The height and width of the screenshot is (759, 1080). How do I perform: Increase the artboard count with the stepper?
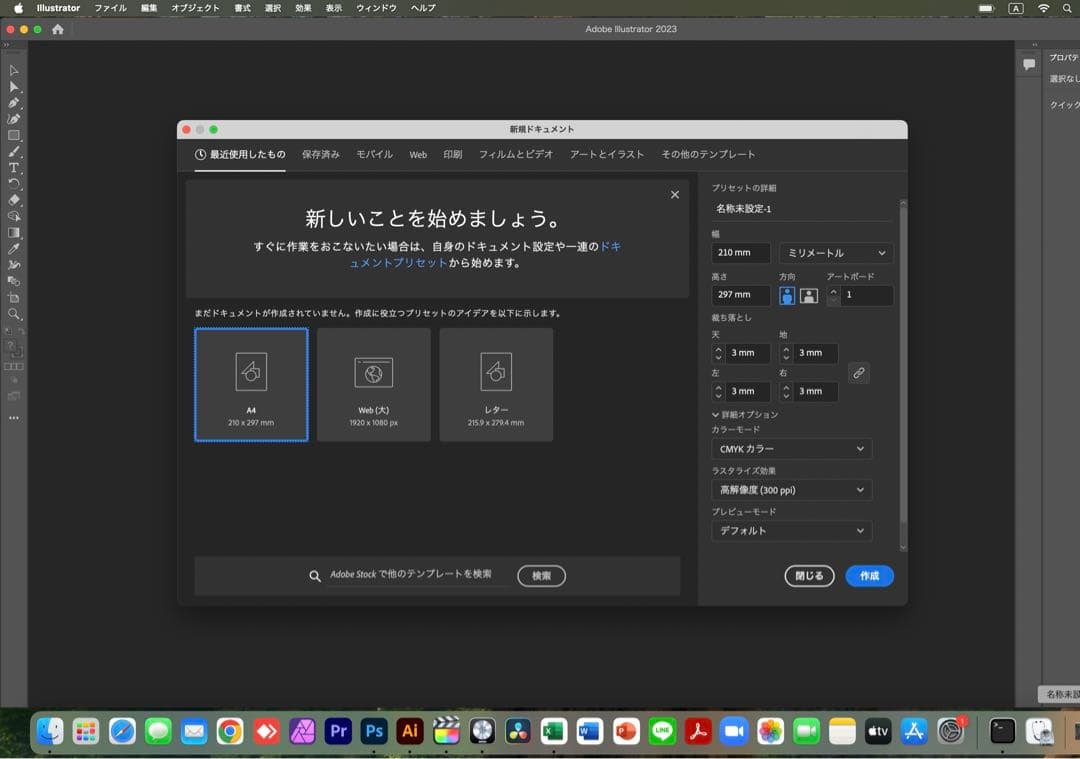click(x=833, y=291)
